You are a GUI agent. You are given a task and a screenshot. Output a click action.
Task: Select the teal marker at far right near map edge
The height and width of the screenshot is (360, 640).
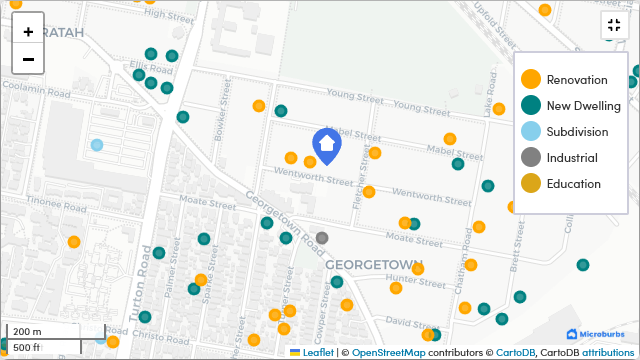[583, 265]
